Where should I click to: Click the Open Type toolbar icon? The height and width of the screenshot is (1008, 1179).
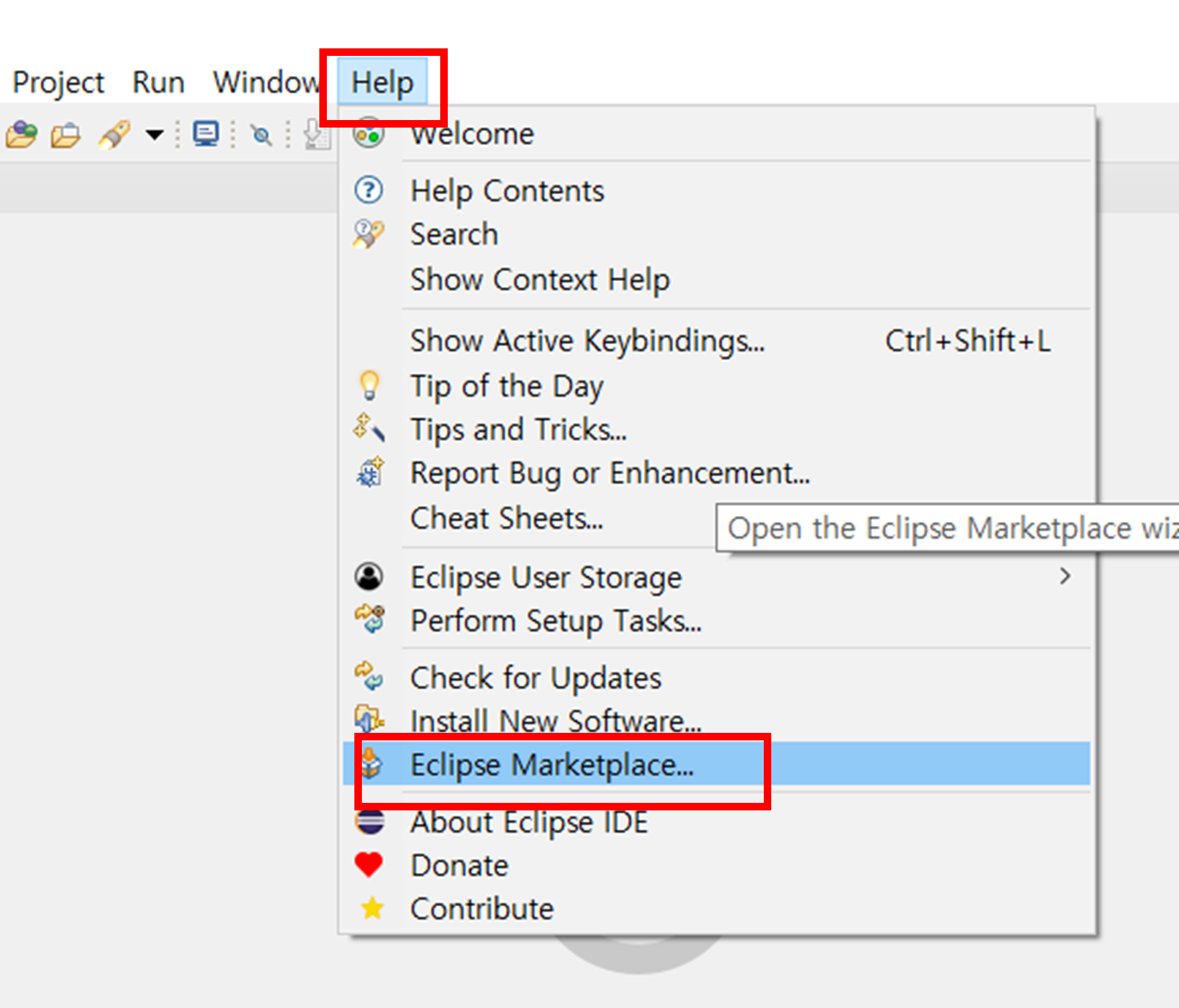22,133
